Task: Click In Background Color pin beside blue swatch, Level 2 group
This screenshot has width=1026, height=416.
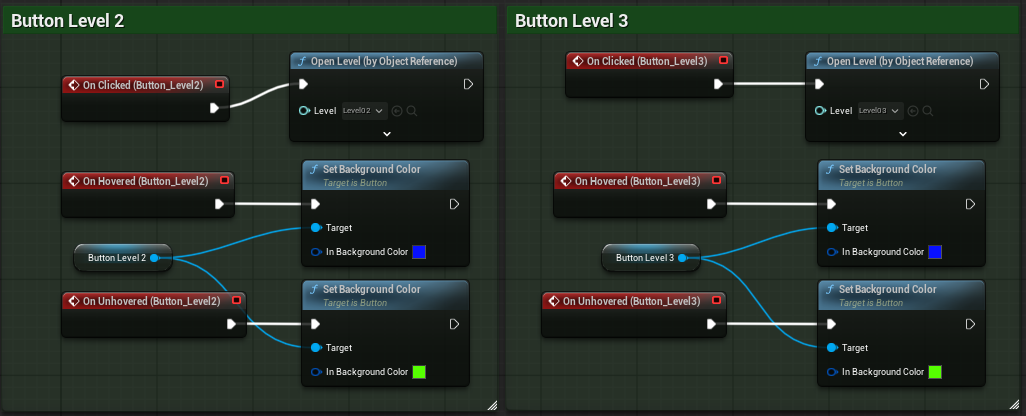Action: pos(316,252)
